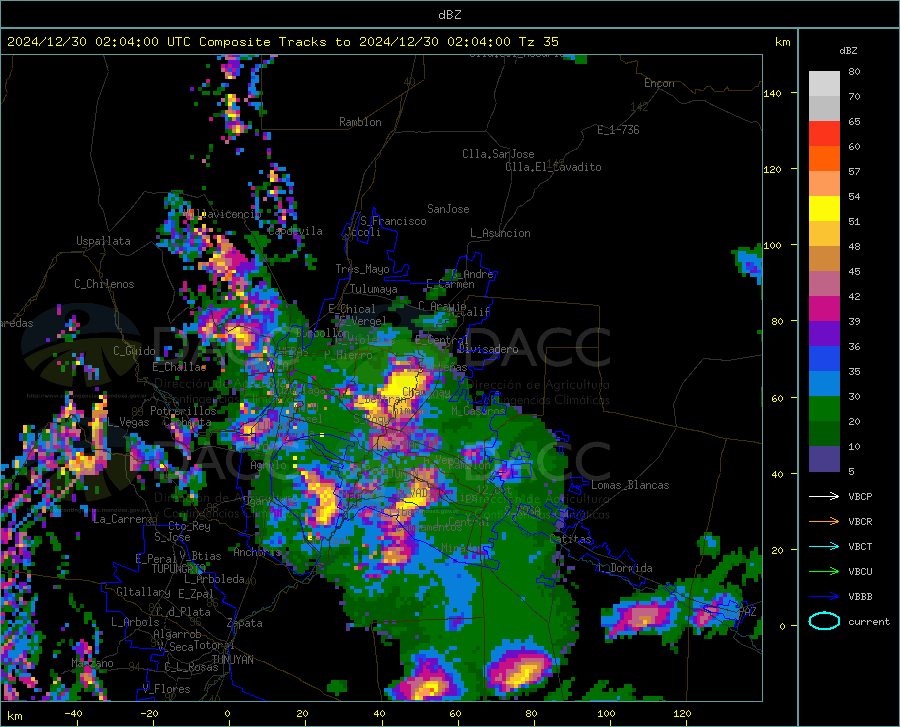This screenshot has width=900, height=727.
Task: Click the 'dBZ' title at top
Action: tap(449, 15)
